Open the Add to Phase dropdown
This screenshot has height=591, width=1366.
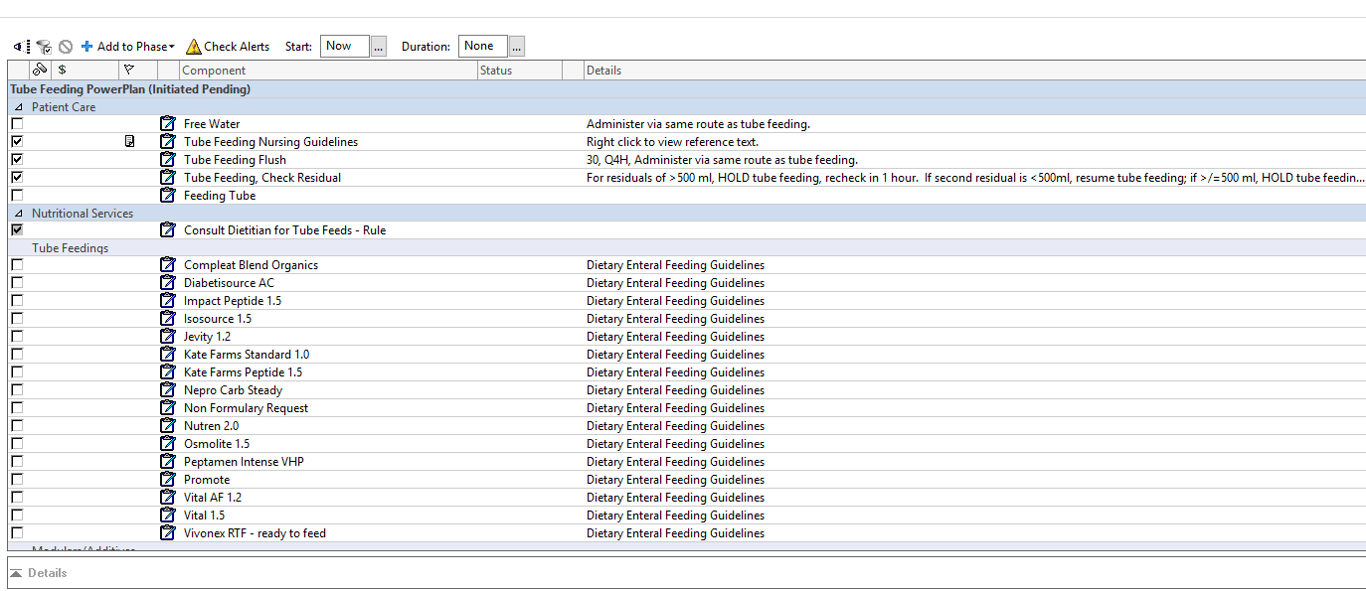click(x=128, y=47)
